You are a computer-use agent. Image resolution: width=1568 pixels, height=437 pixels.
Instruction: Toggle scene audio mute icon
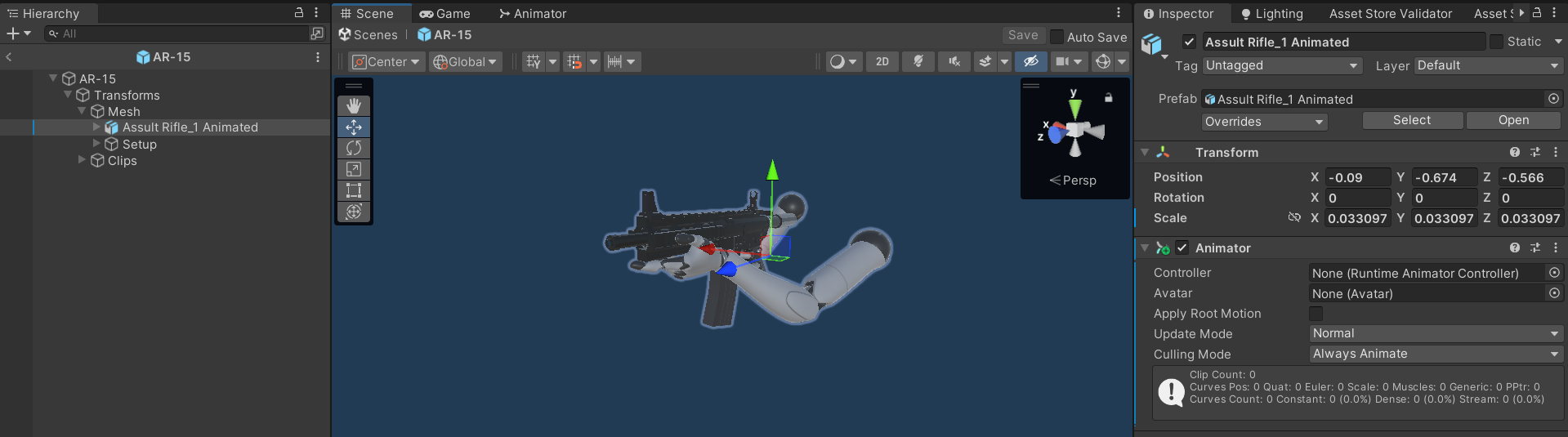coord(954,62)
